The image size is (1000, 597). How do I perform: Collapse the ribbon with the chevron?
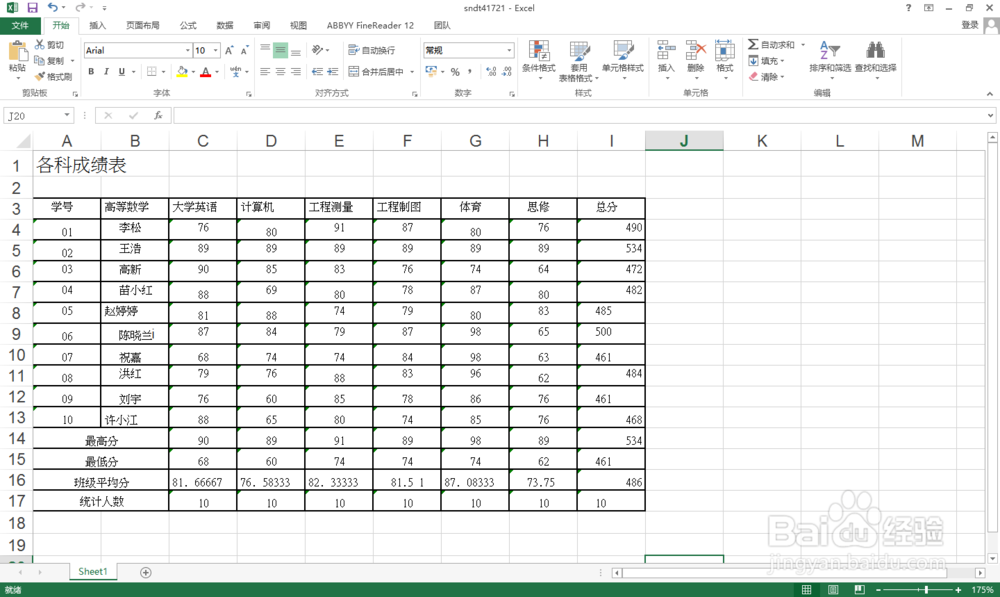coord(990,93)
